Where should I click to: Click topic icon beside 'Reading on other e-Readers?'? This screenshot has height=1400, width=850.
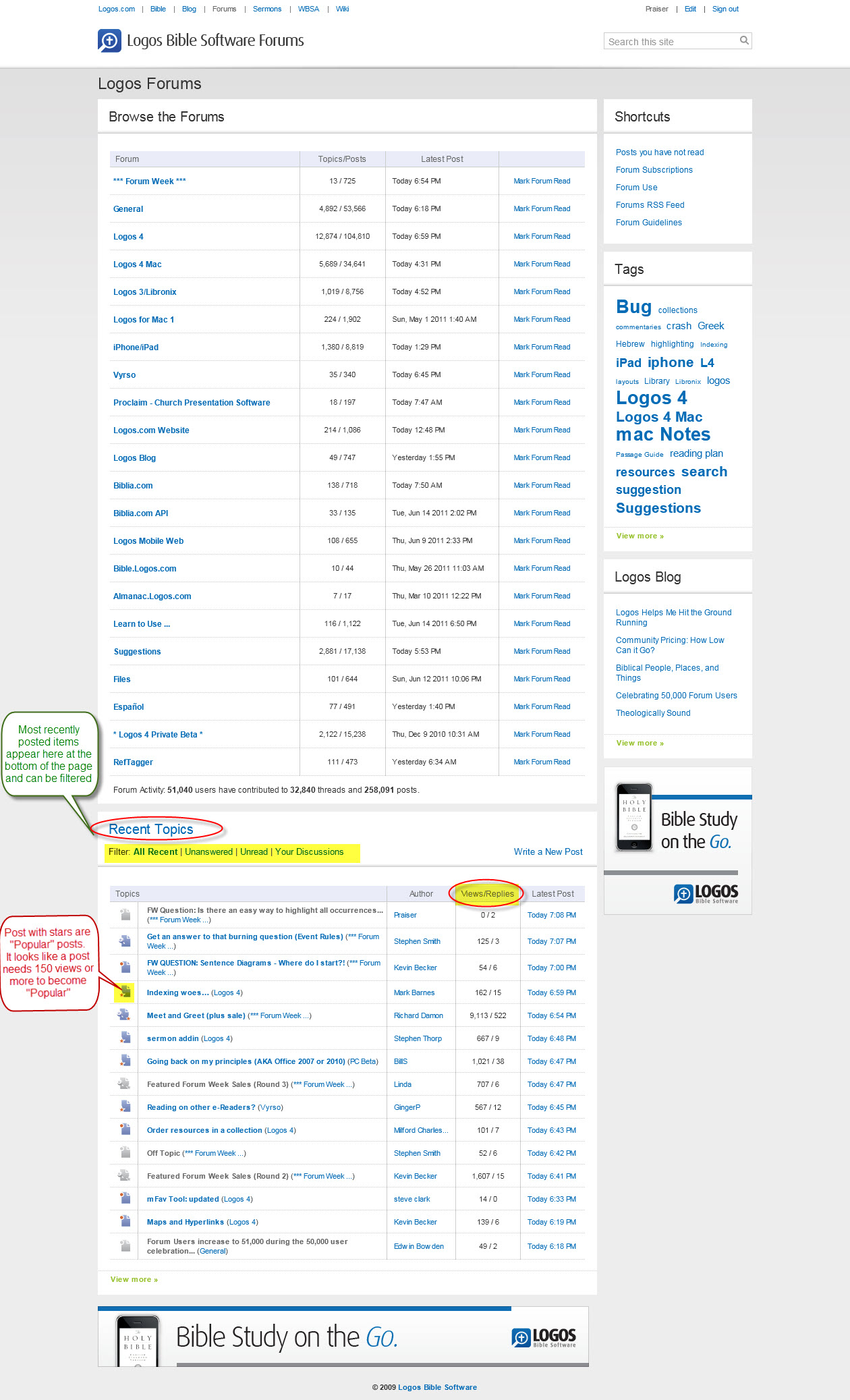[125, 1107]
